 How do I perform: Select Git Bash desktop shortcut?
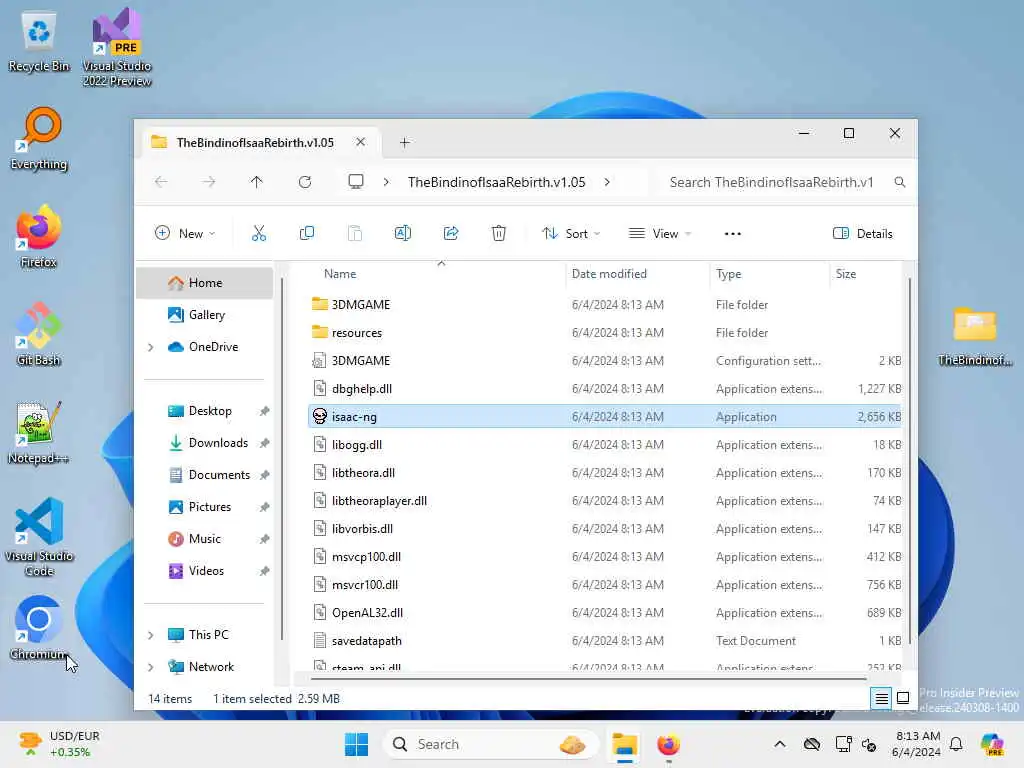tap(39, 334)
